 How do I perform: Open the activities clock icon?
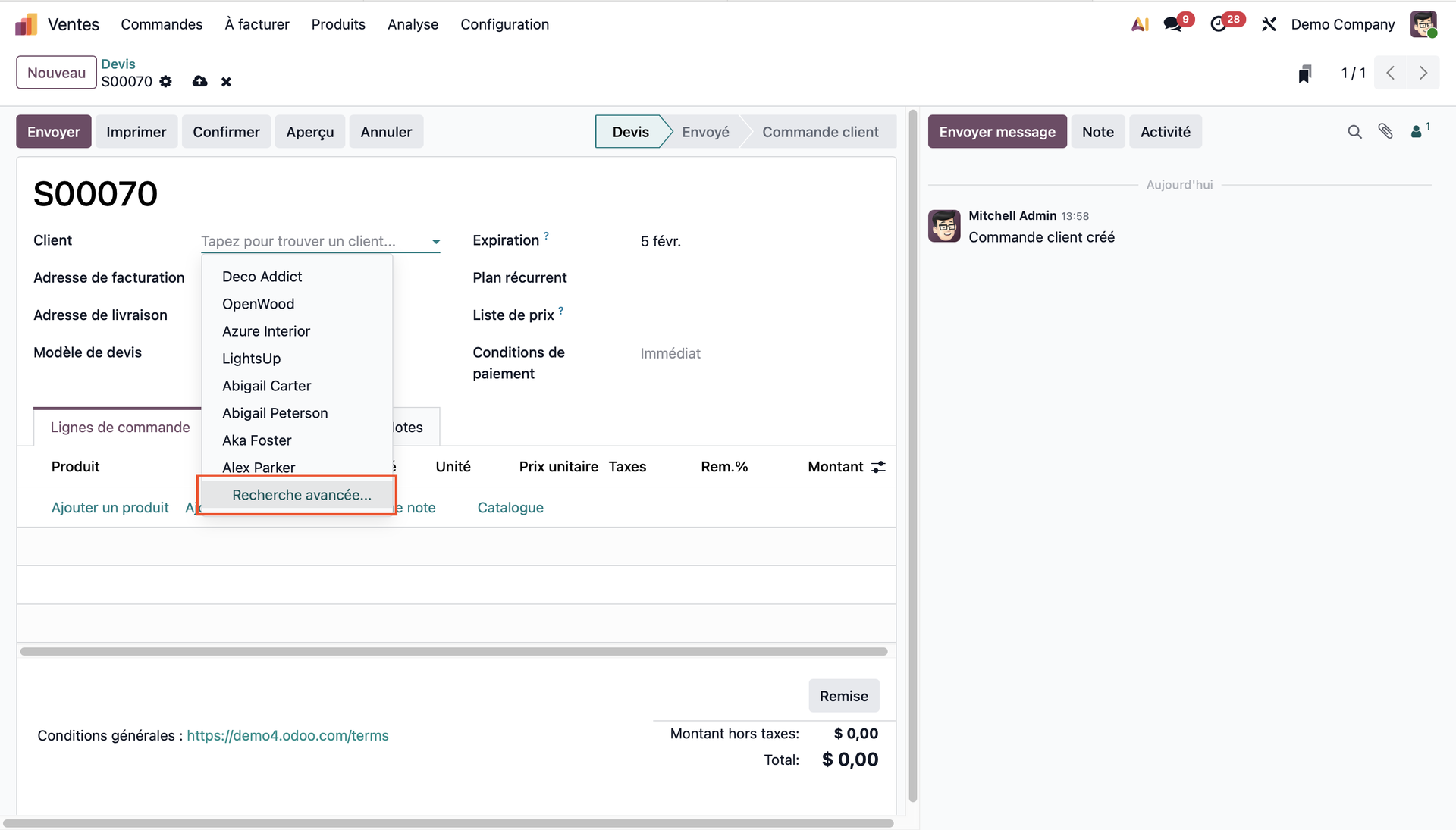1219,24
